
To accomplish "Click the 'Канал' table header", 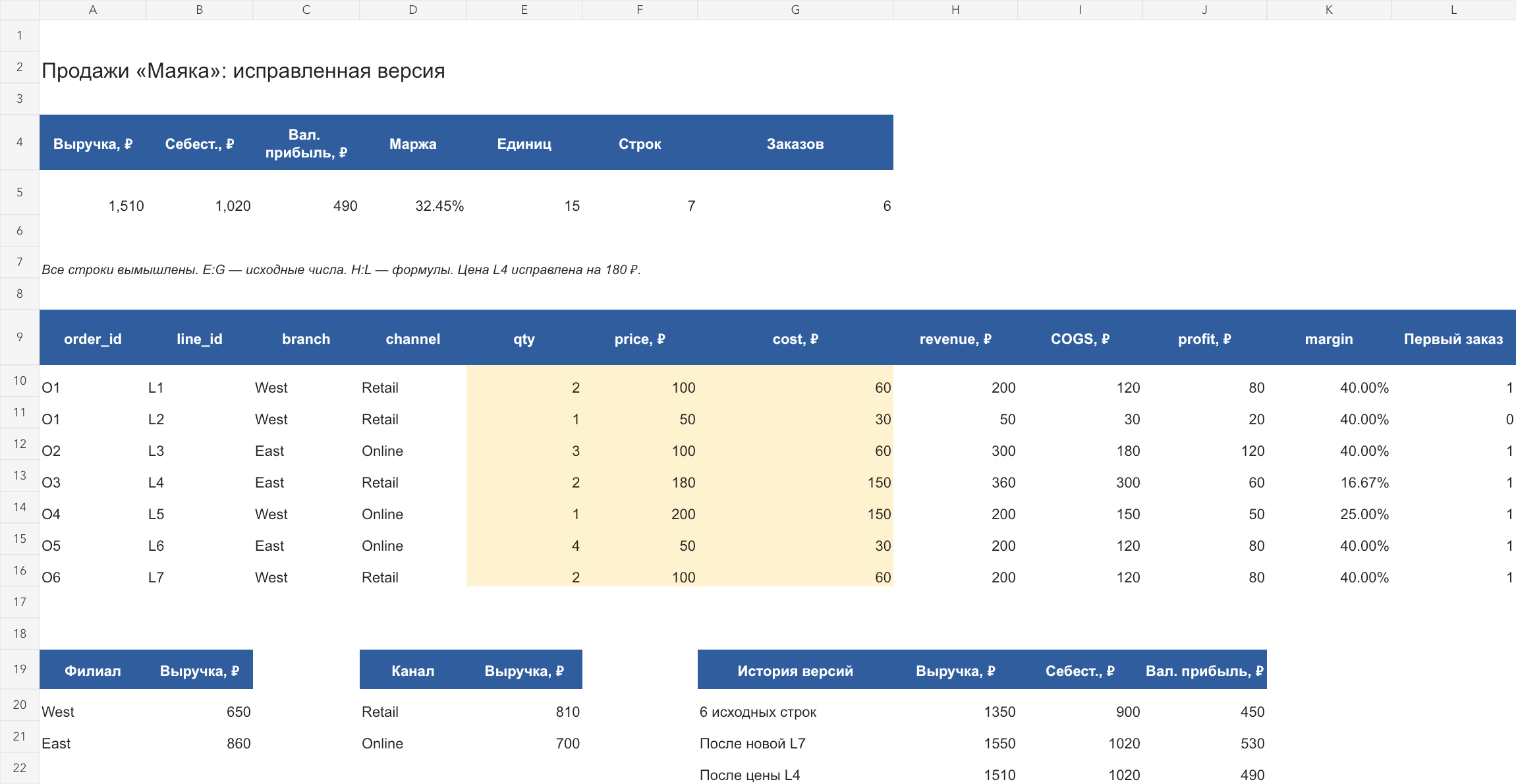I will click(413, 671).
